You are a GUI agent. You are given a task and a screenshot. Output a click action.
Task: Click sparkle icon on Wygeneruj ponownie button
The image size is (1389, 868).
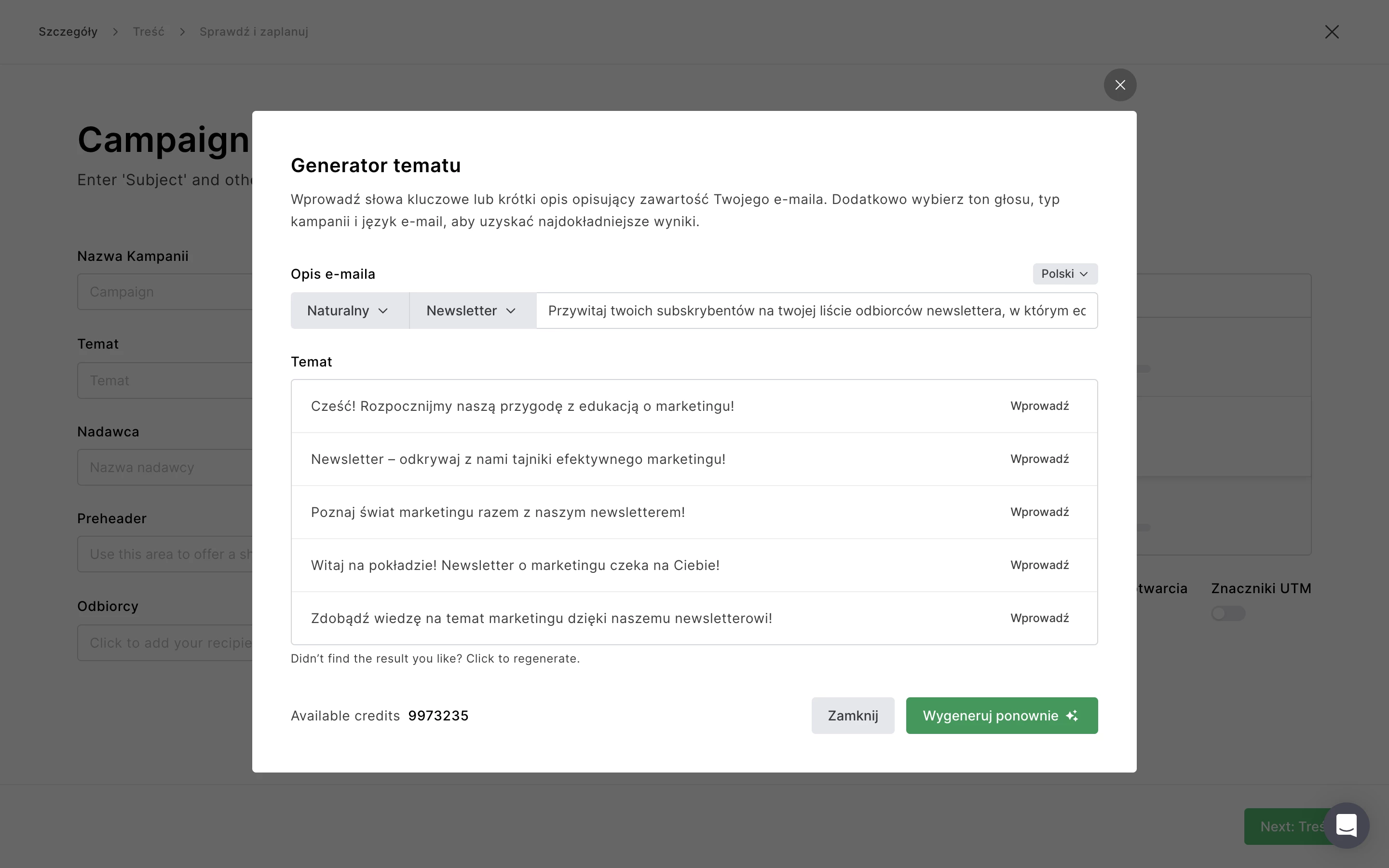[x=1072, y=716]
